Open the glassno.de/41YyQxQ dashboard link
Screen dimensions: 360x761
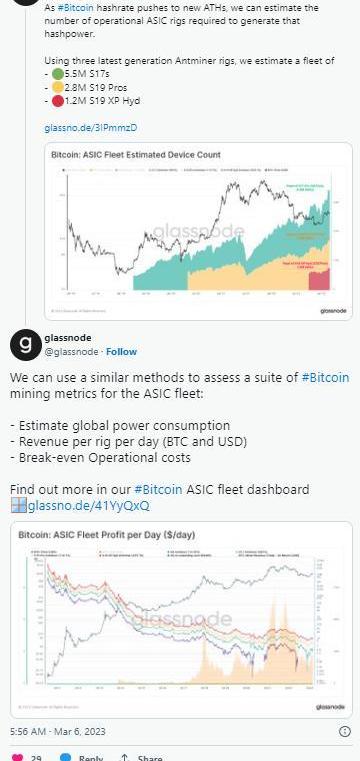click(x=89, y=506)
